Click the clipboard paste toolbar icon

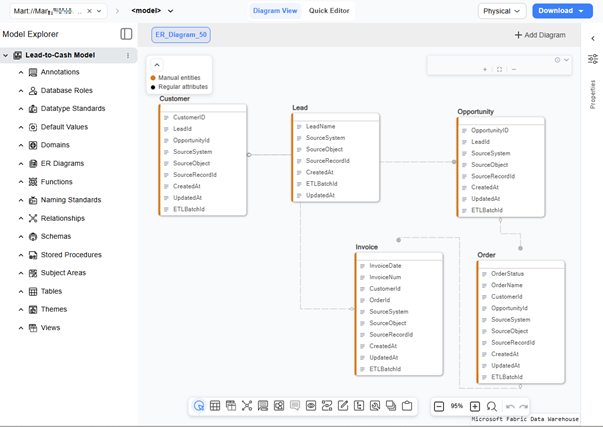407,406
